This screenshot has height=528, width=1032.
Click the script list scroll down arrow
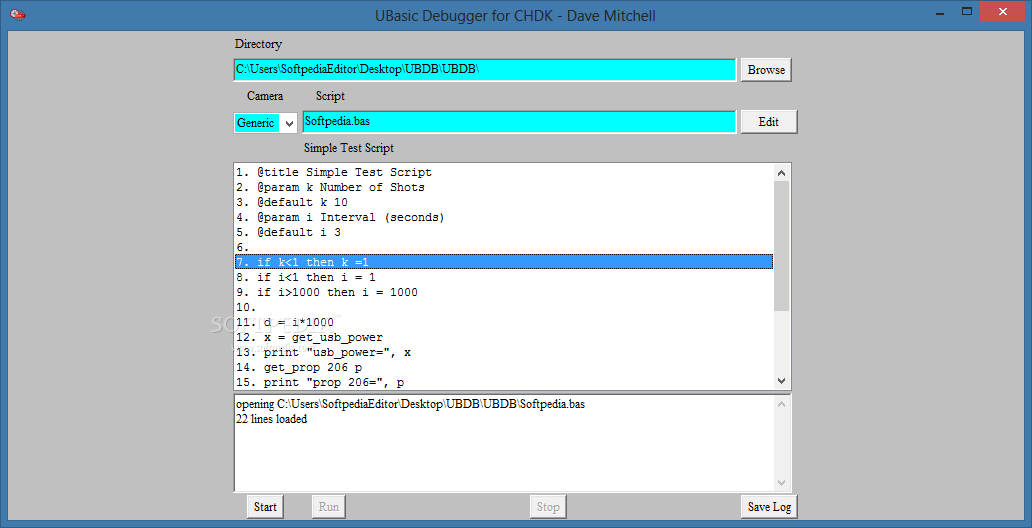782,381
